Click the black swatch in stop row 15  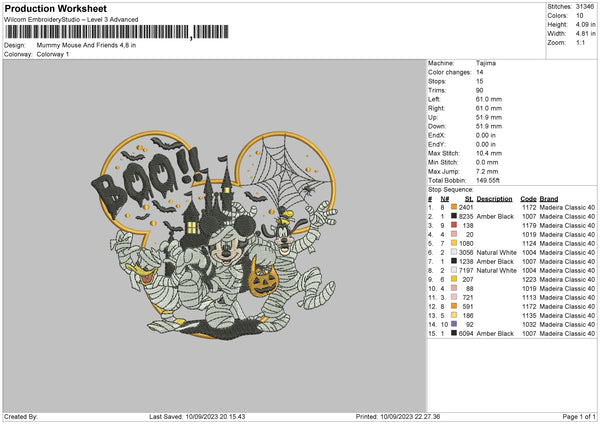tap(454, 333)
